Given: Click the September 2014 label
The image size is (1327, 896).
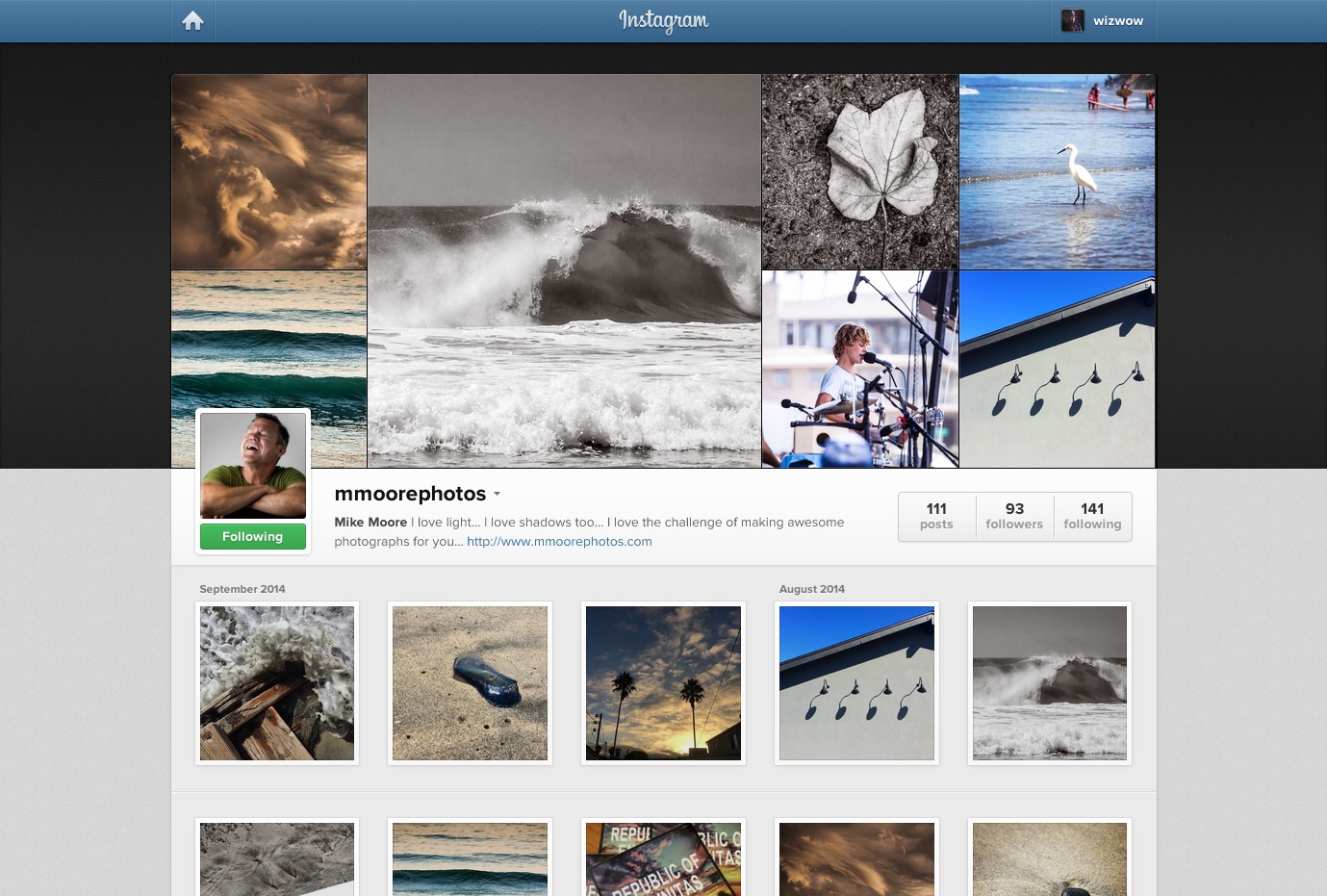Looking at the screenshot, I should tap(242, 589).
